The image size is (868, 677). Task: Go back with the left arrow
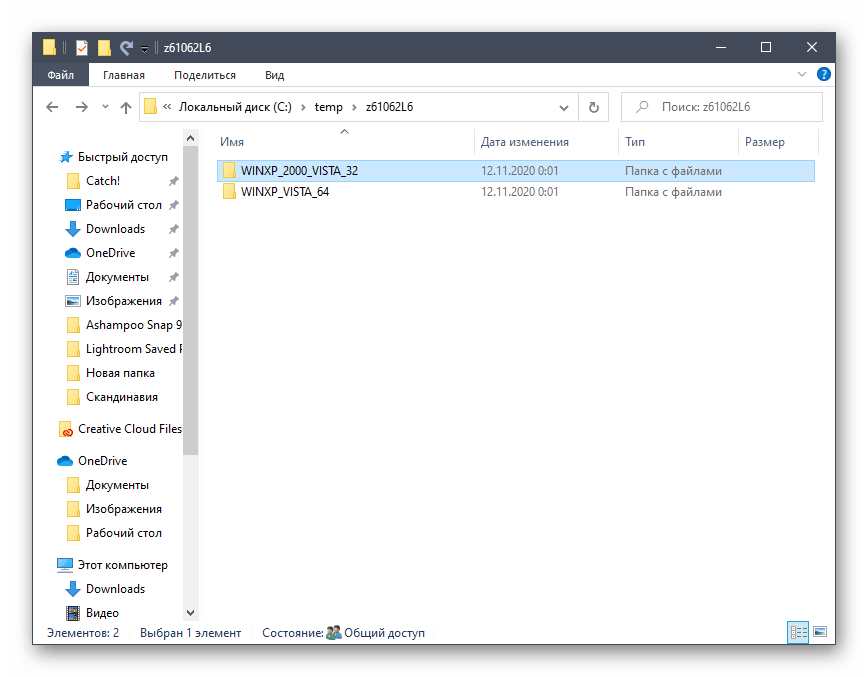pos(52,107)
